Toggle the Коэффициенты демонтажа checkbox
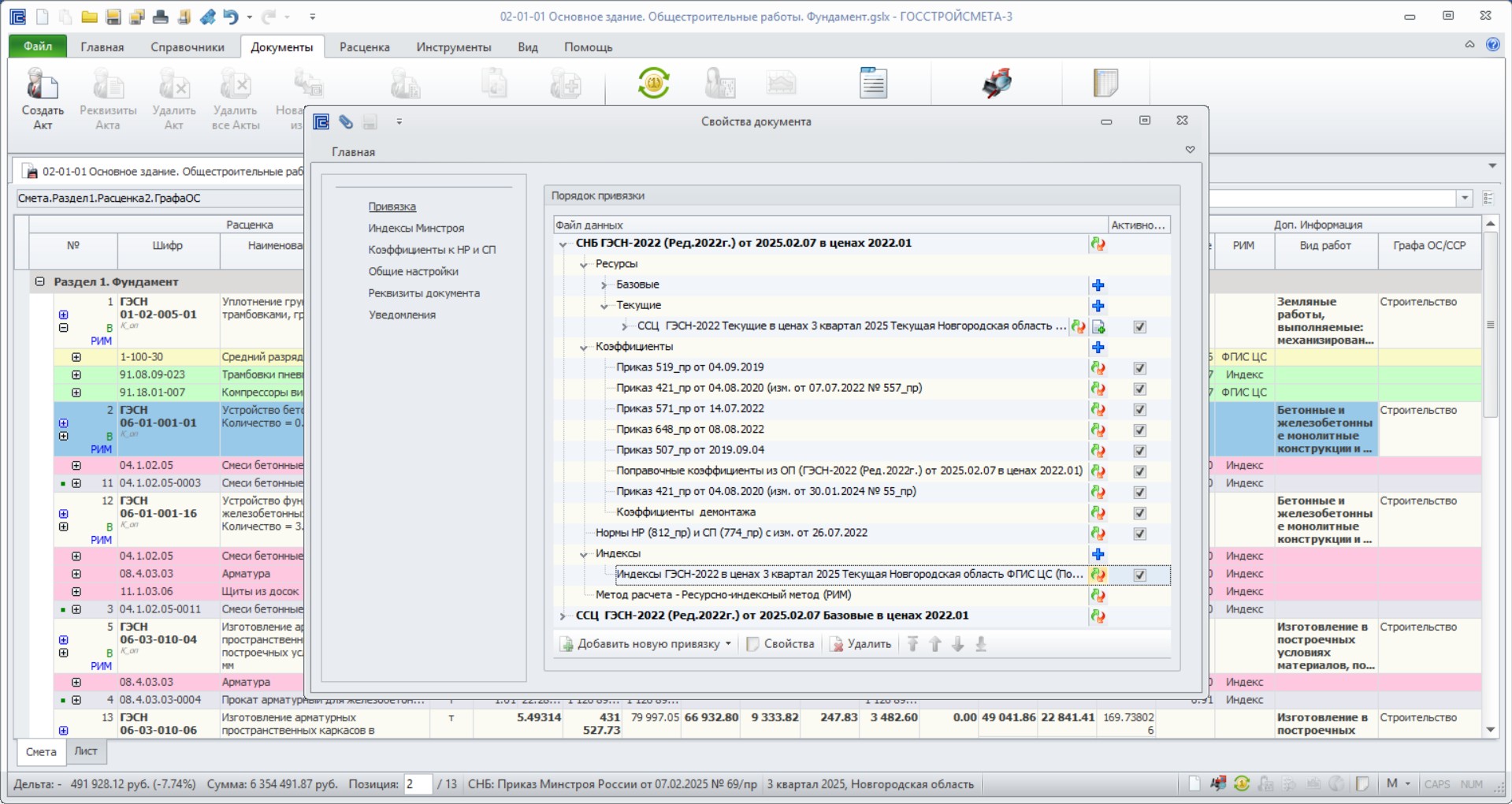The image size is (1512, 804). point(1139,513)
